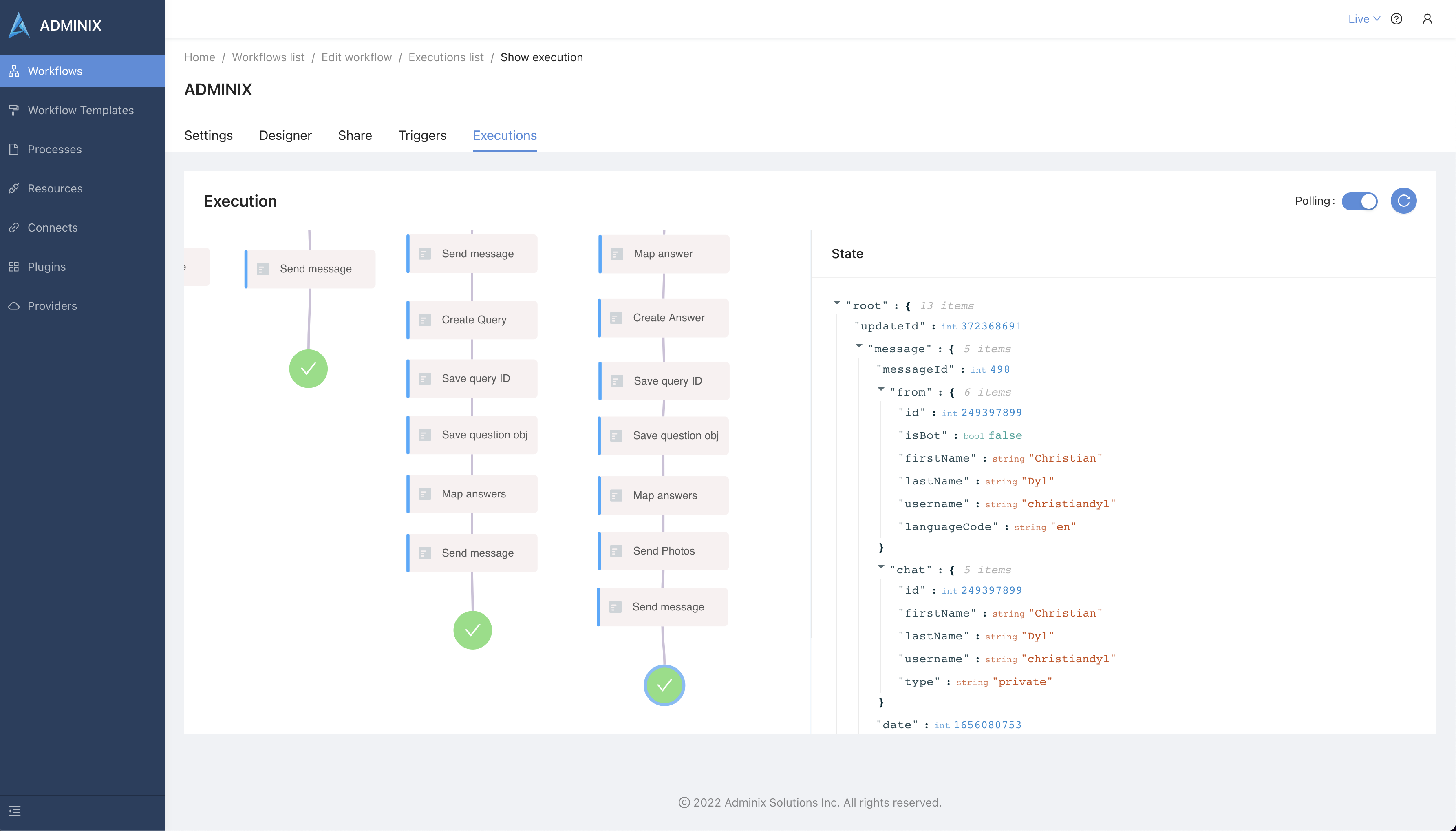1456x831 pixels.
Task: Switch to the Triggers tab
Action: click(x=422, y=135)
